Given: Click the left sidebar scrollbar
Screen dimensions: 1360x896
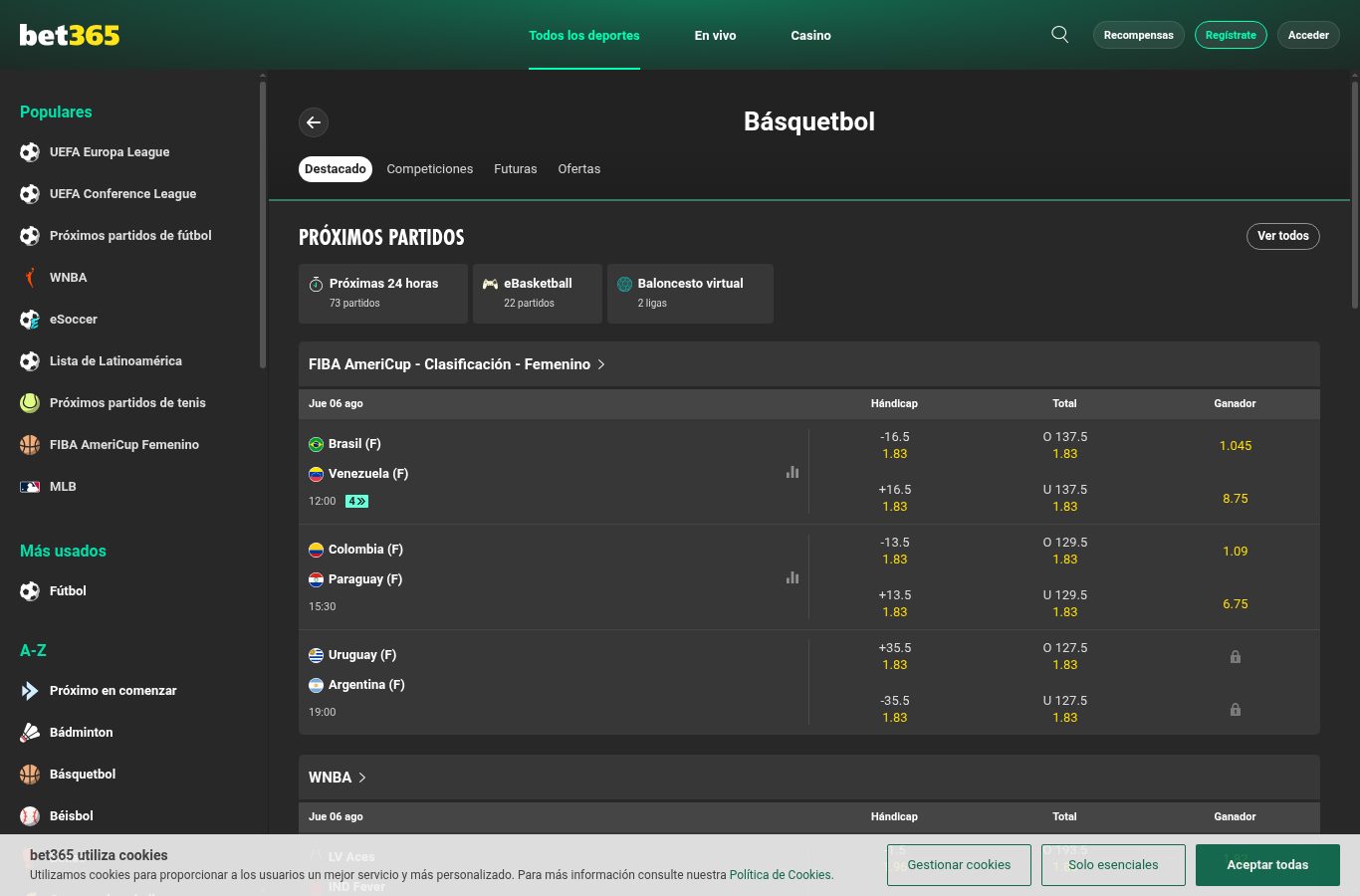Looking at the screenshot, I should (x=263, y=224).
